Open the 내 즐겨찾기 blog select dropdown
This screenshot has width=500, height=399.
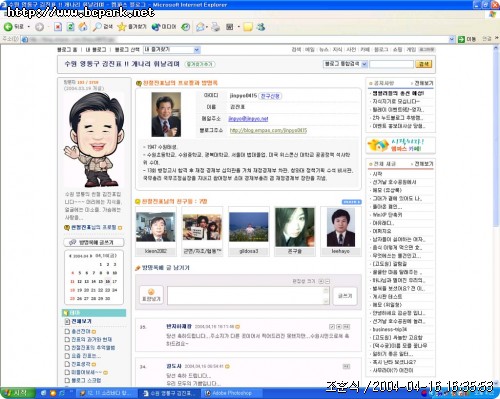tap(172, 50)
